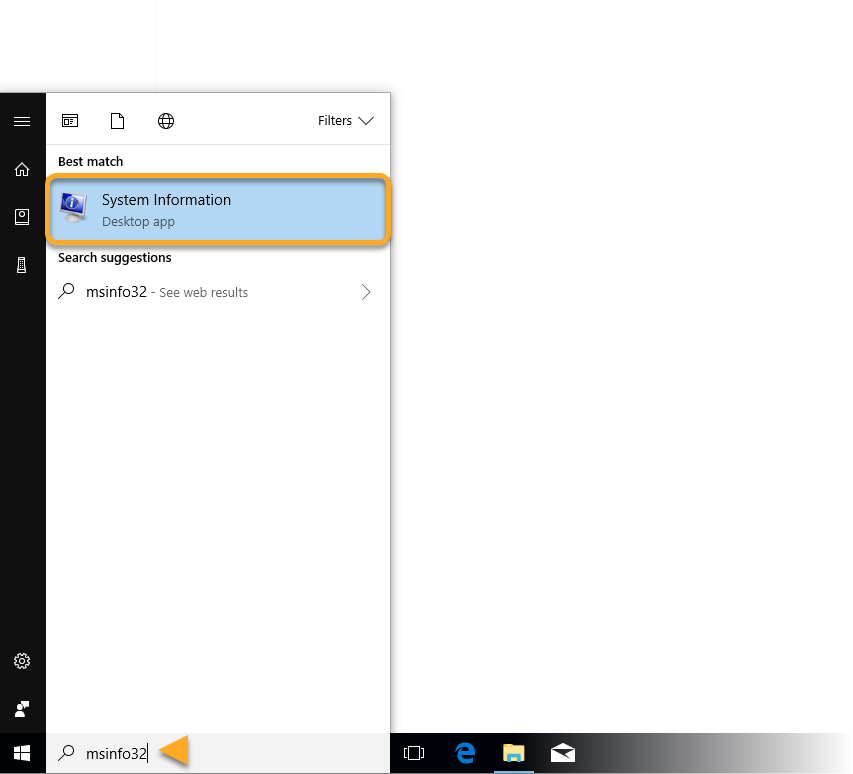Open the hamburger menu in search sidebar
Image resolution: width=853 pixels, height=774 pixels.
[x=22, y=121]
